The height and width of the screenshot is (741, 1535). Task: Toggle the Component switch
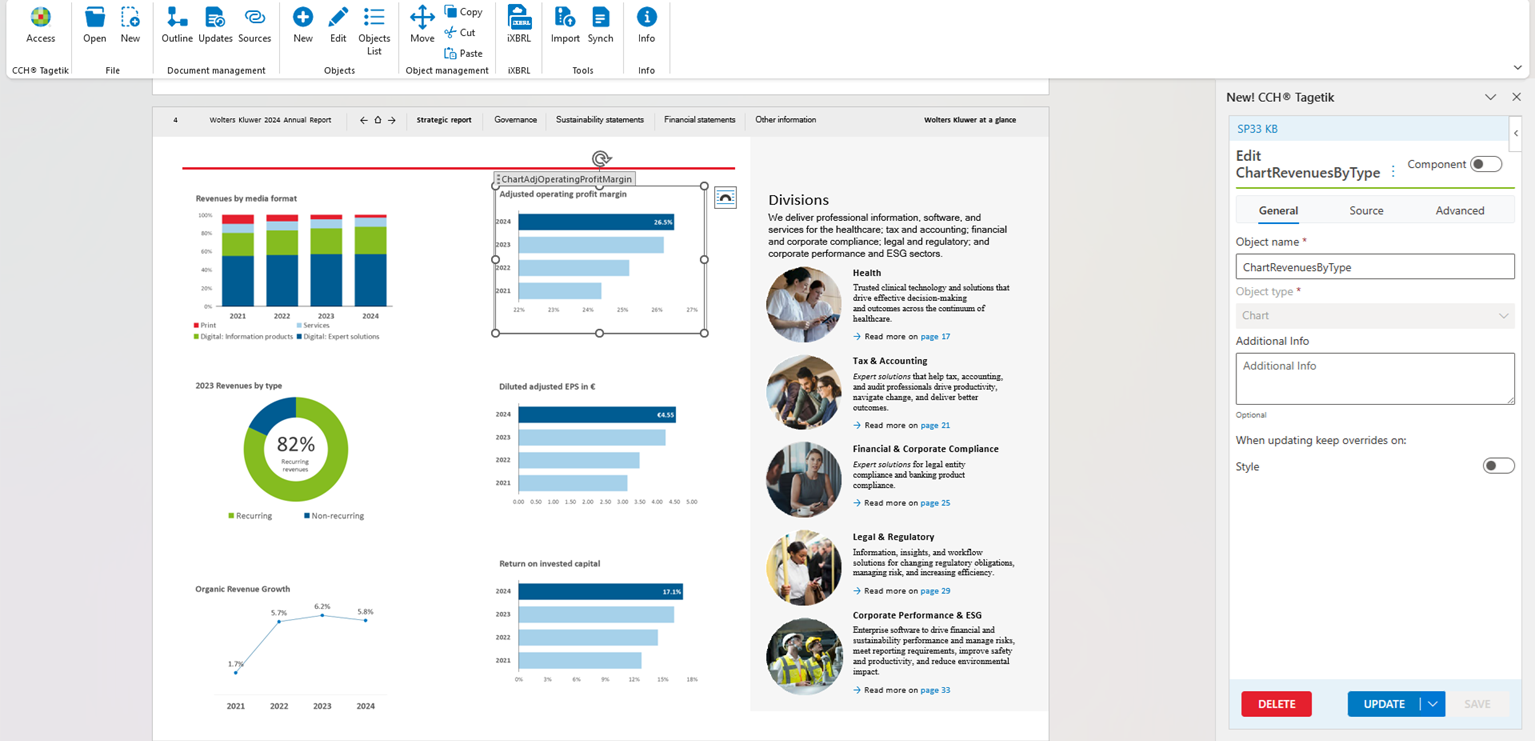1486,164
